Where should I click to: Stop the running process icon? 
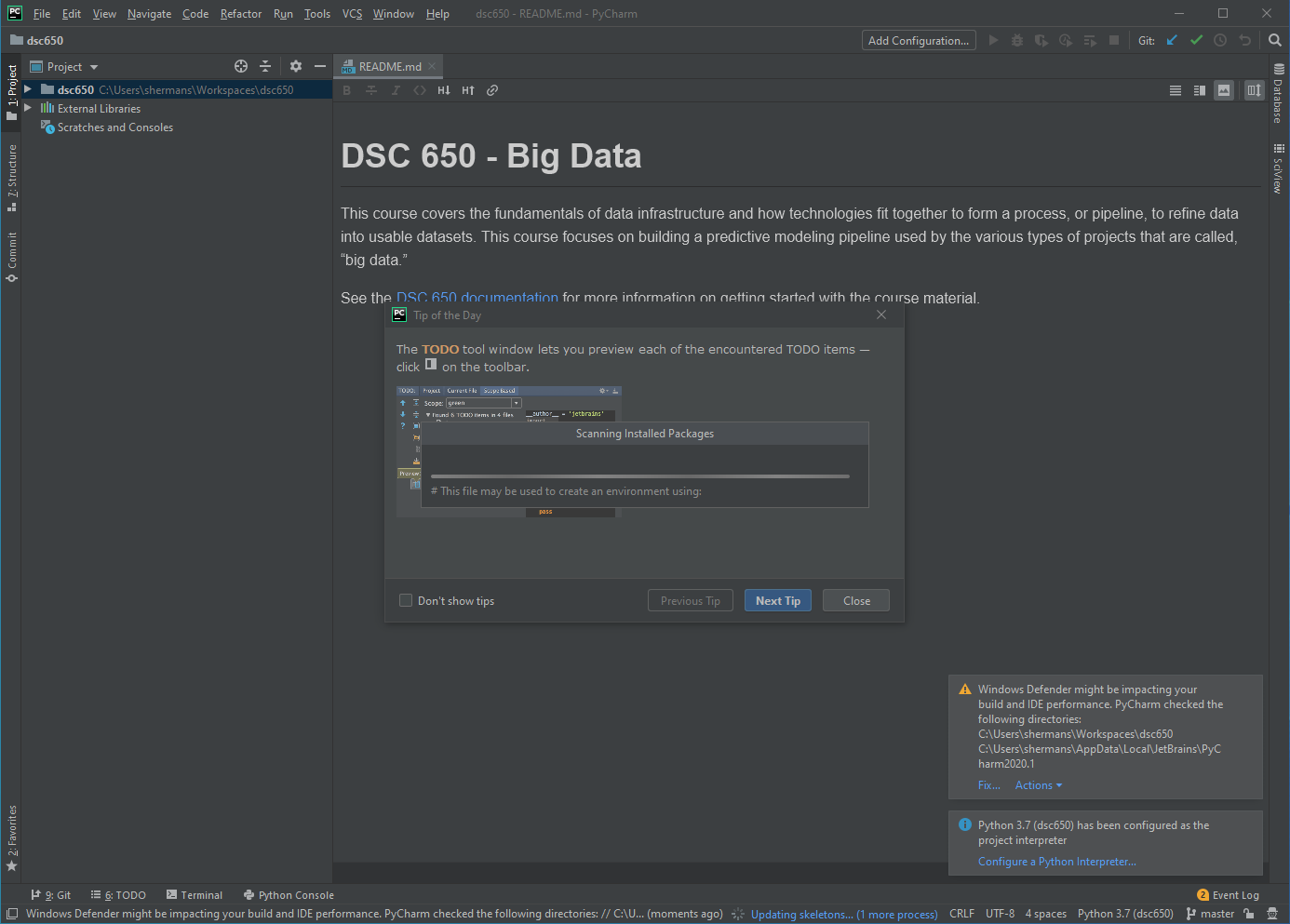point(1114,40)
